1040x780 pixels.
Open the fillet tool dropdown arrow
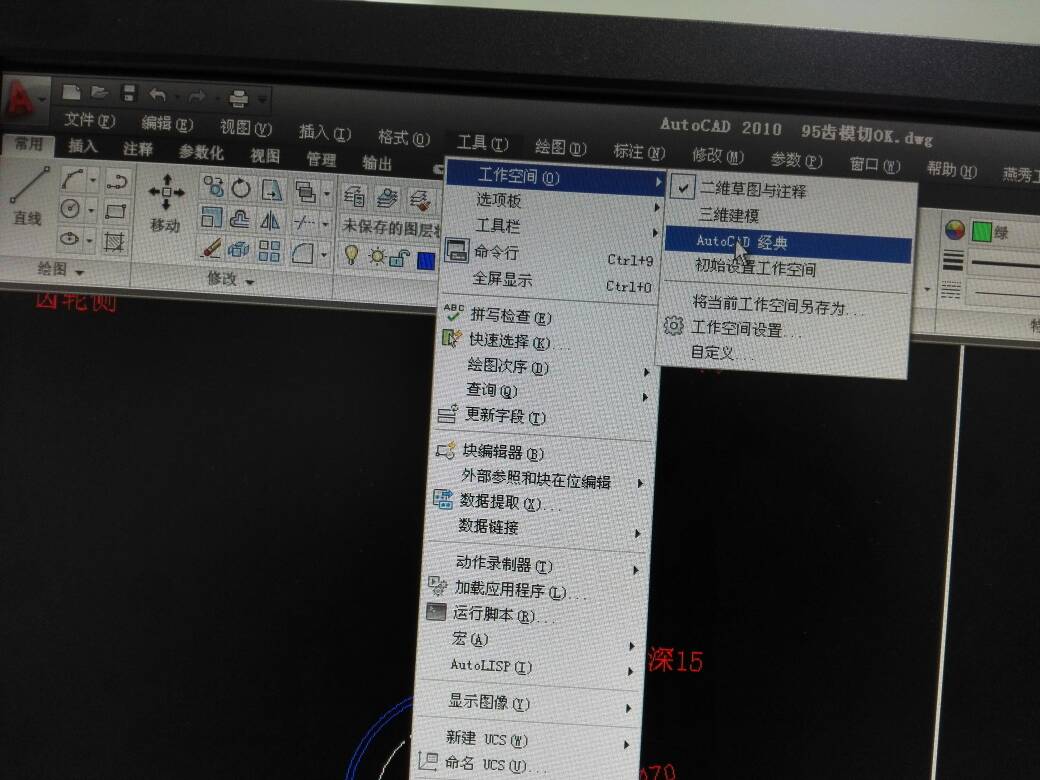[x=324, y=255]
